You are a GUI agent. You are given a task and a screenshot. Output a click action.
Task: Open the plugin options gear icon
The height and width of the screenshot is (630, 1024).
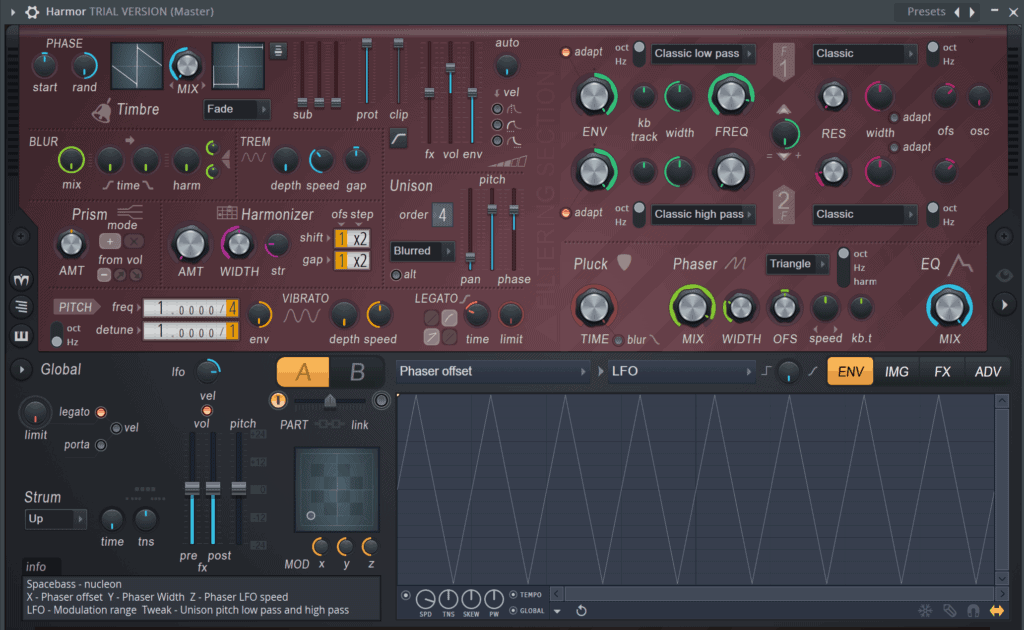32,12
